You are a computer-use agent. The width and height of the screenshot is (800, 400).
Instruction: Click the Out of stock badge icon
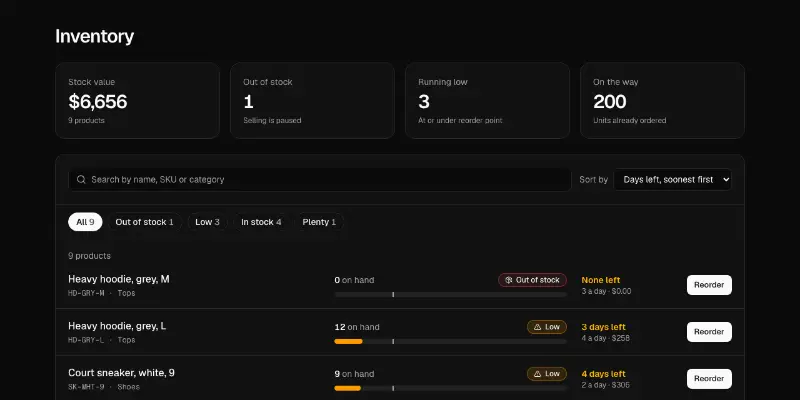pos(509,280)
